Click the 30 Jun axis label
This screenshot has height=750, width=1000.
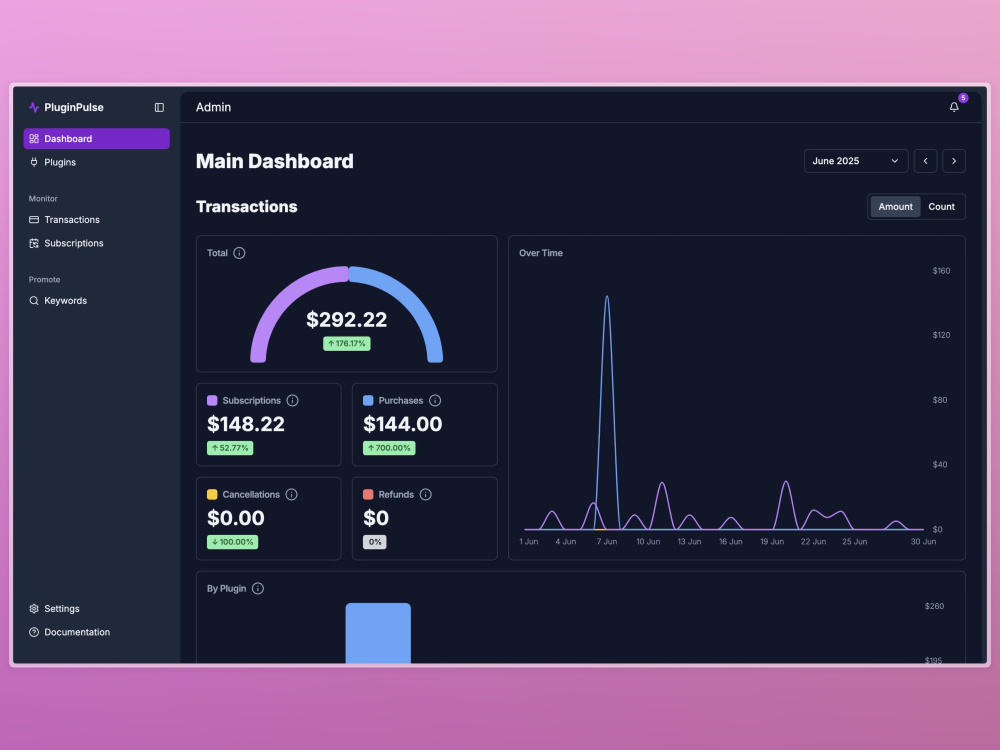(923, 541)
